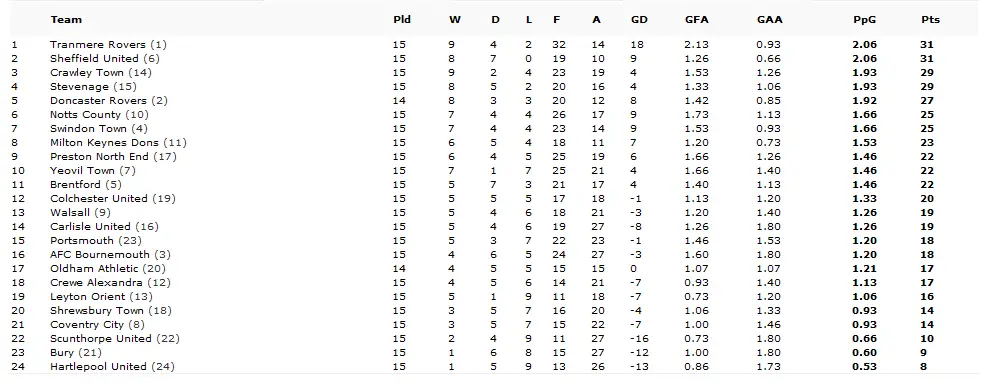The height and width of the screenshot is (382, 984).
Task: Click the PpG column header
Action: (864, 19)
